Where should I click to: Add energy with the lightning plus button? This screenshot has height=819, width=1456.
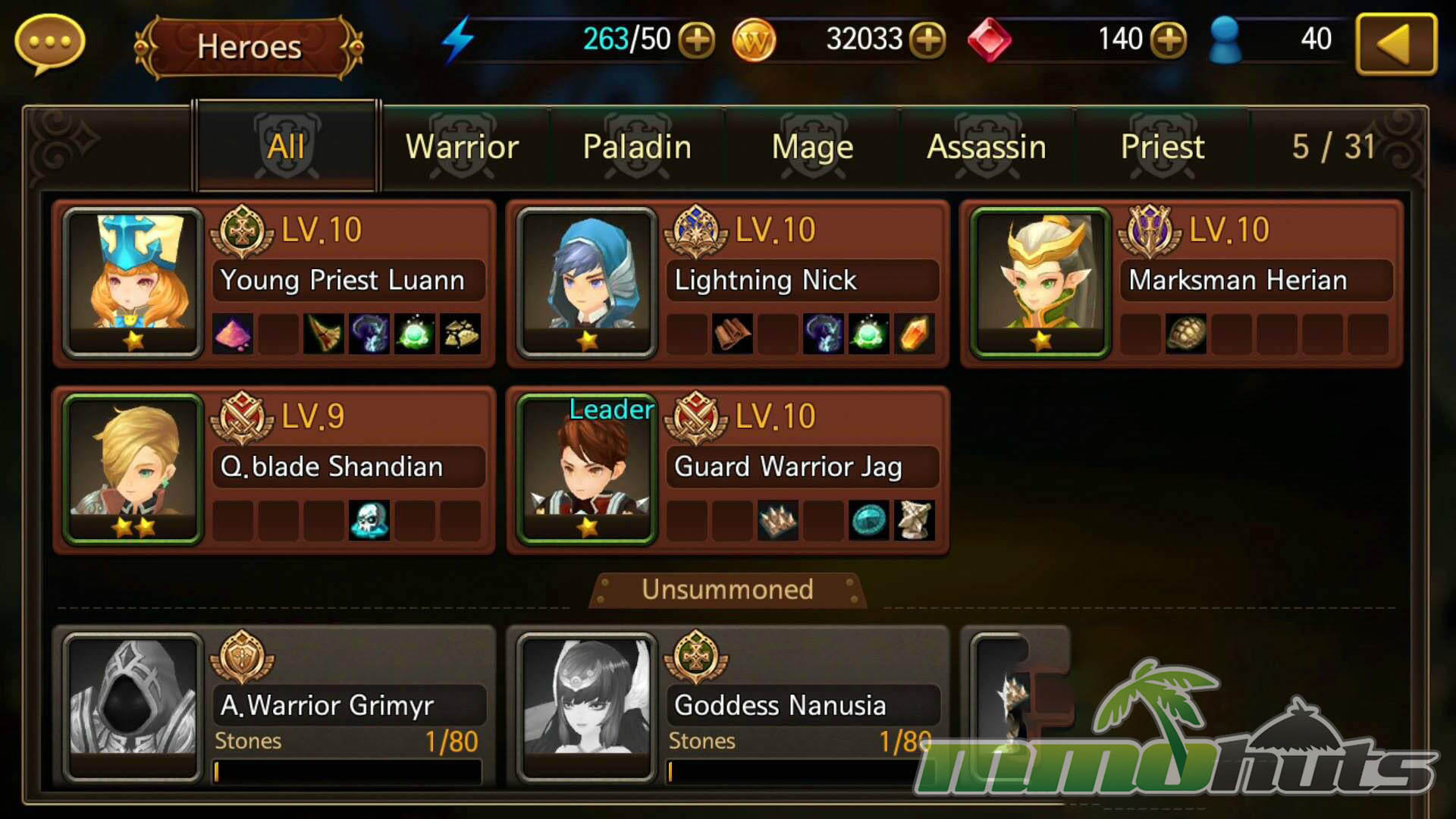pos(696,39)
